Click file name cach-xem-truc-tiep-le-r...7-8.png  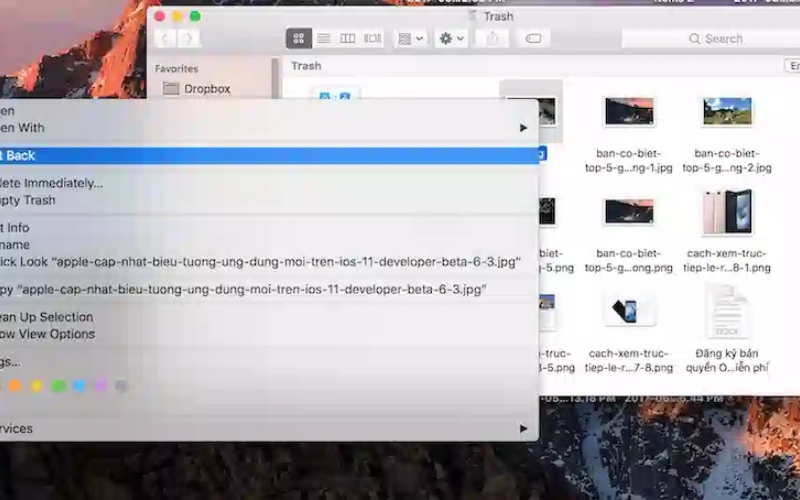(629, 361)
